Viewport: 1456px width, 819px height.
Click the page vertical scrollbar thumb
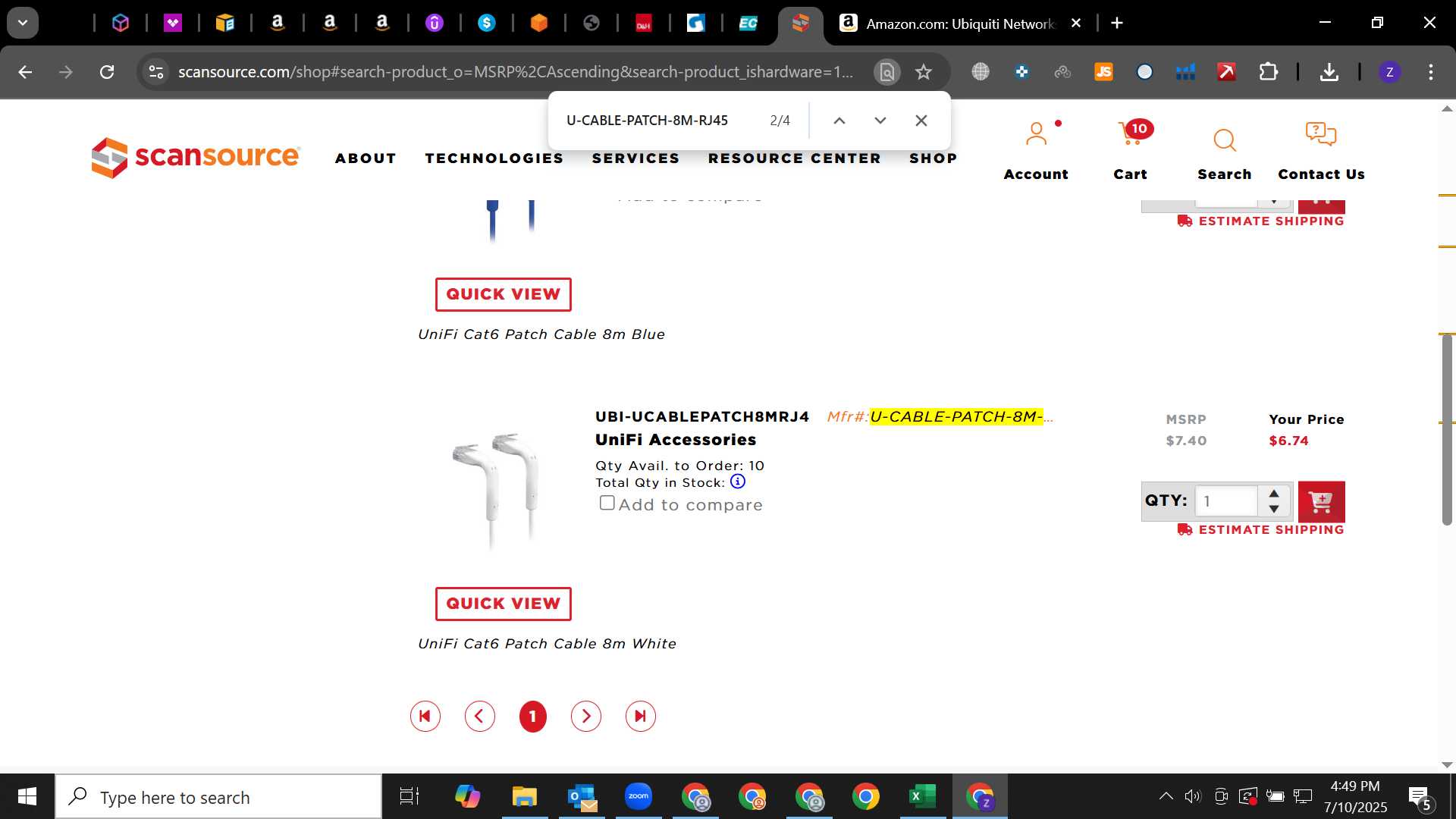pyautogui.click(x=1447, y=429)
